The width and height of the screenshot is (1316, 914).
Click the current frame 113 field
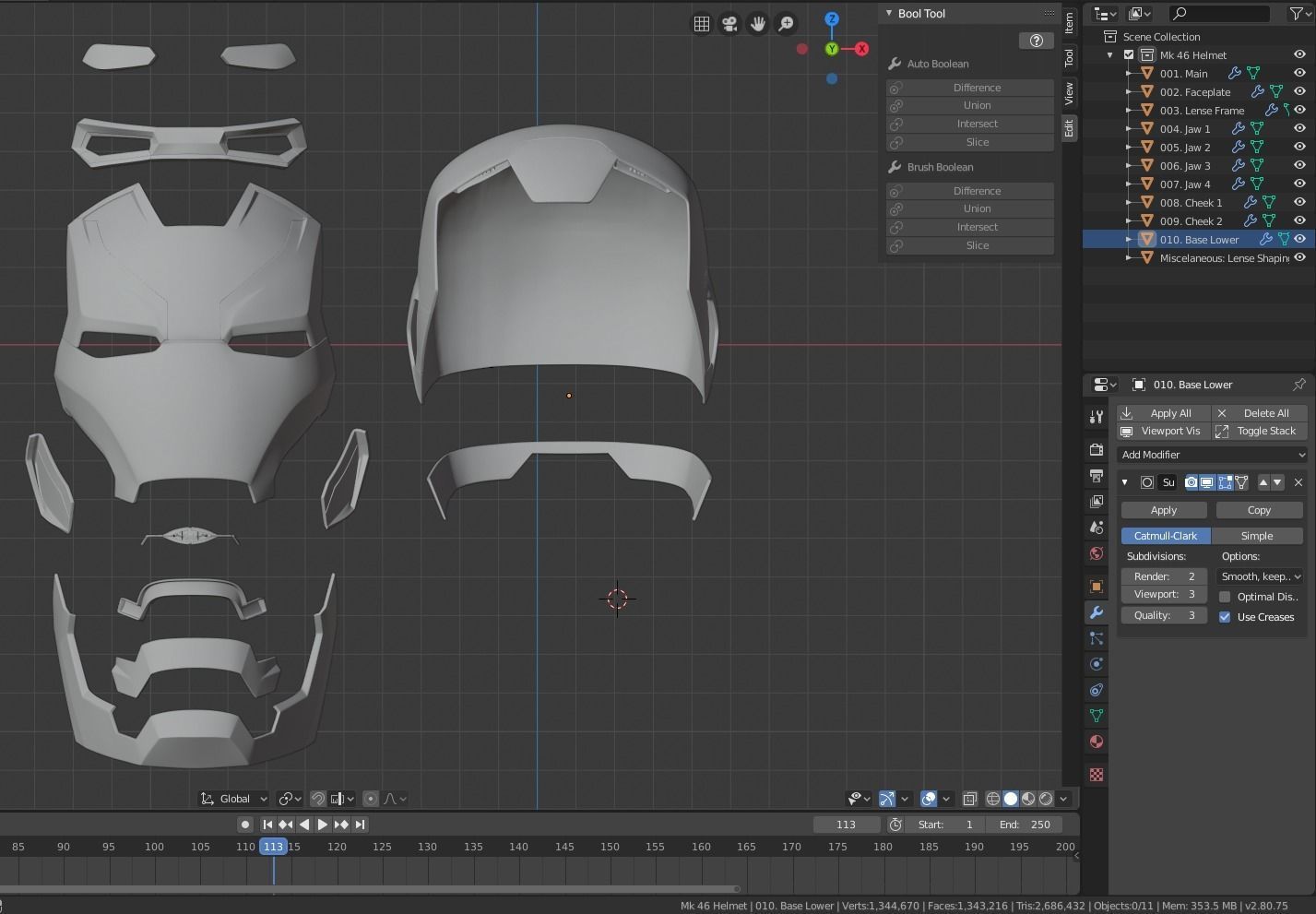click(x=846, y=825)
